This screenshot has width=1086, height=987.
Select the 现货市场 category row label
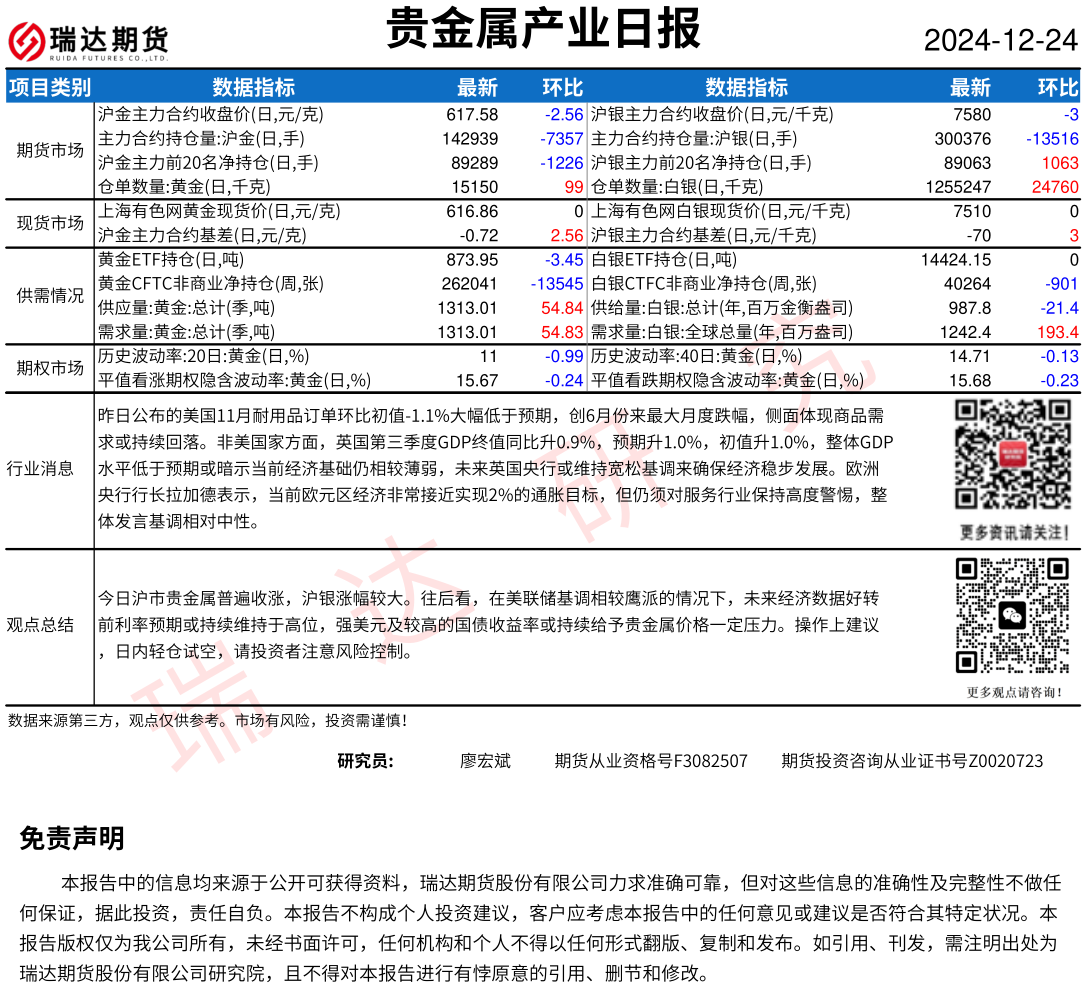coord(49,223)
